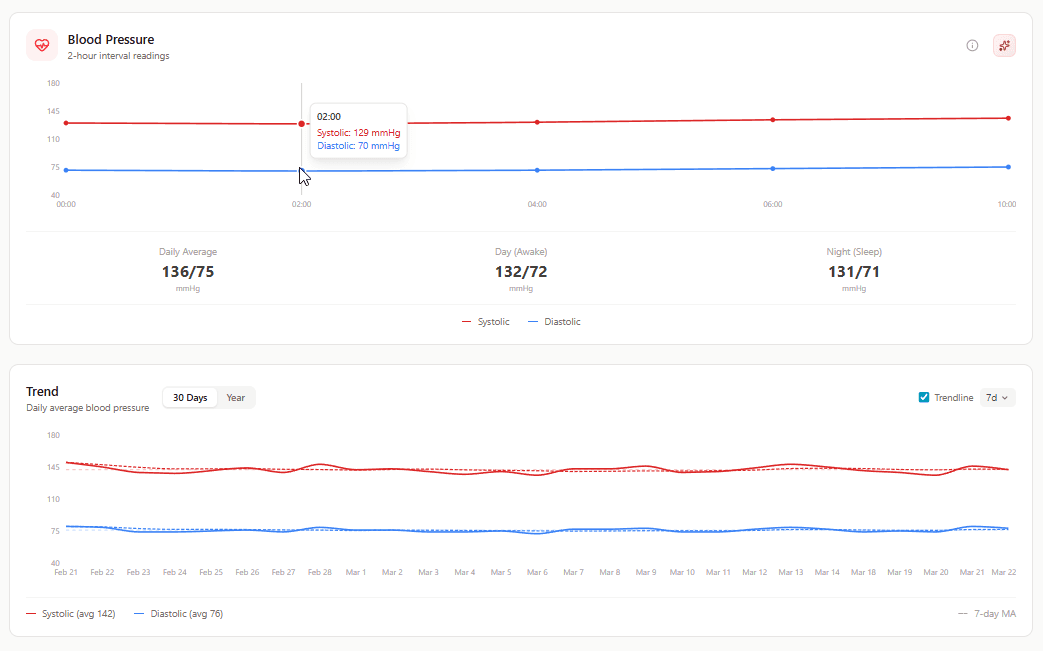Click the Day (Awake) 132/72 reading
The width and height of the screenshot is (1043, 651).
tap(521, 271)
